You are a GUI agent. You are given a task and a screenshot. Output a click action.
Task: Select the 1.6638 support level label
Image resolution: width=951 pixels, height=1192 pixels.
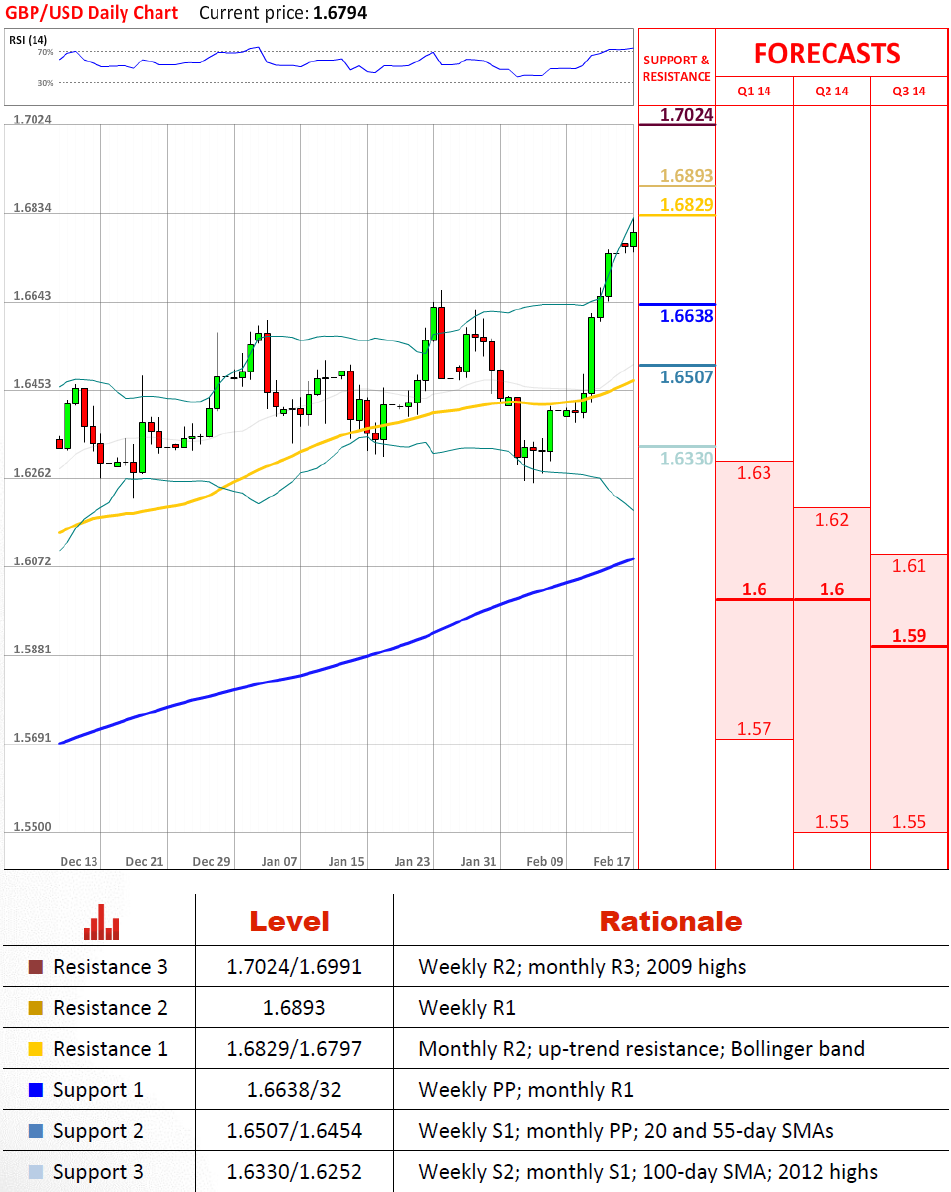(x=687, y=316)
